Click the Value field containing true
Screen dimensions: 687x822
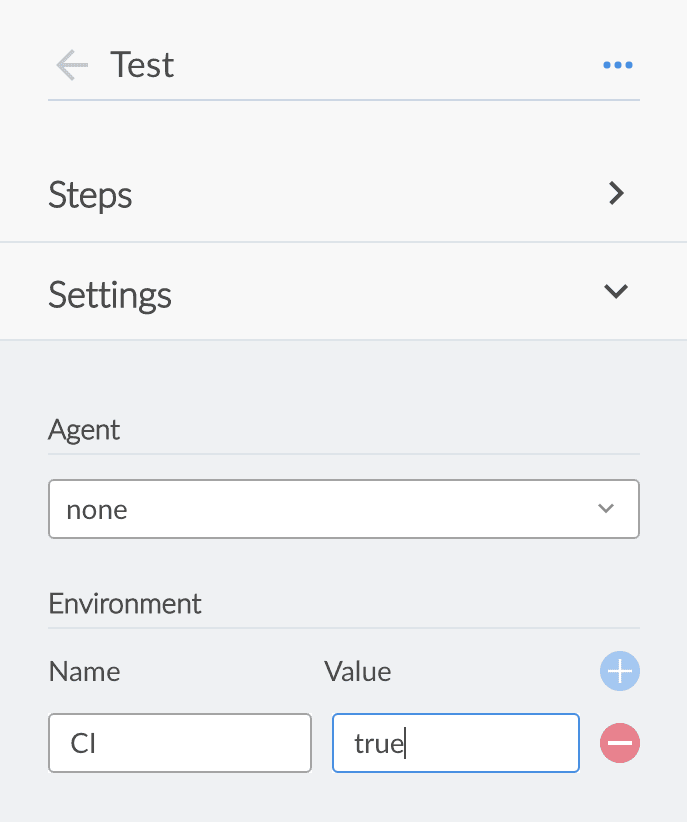point(455,743)
